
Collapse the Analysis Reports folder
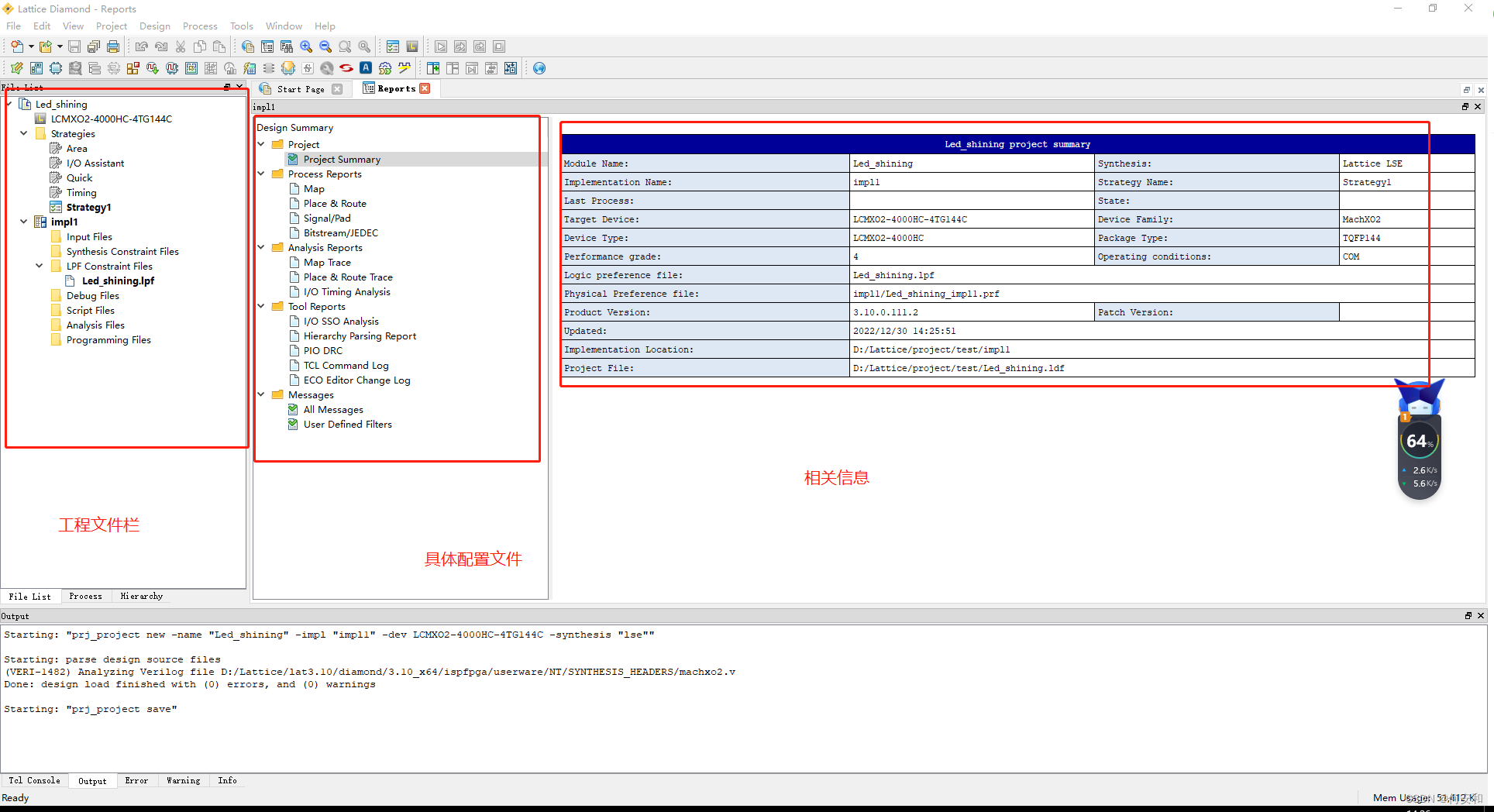coord(261,247)
